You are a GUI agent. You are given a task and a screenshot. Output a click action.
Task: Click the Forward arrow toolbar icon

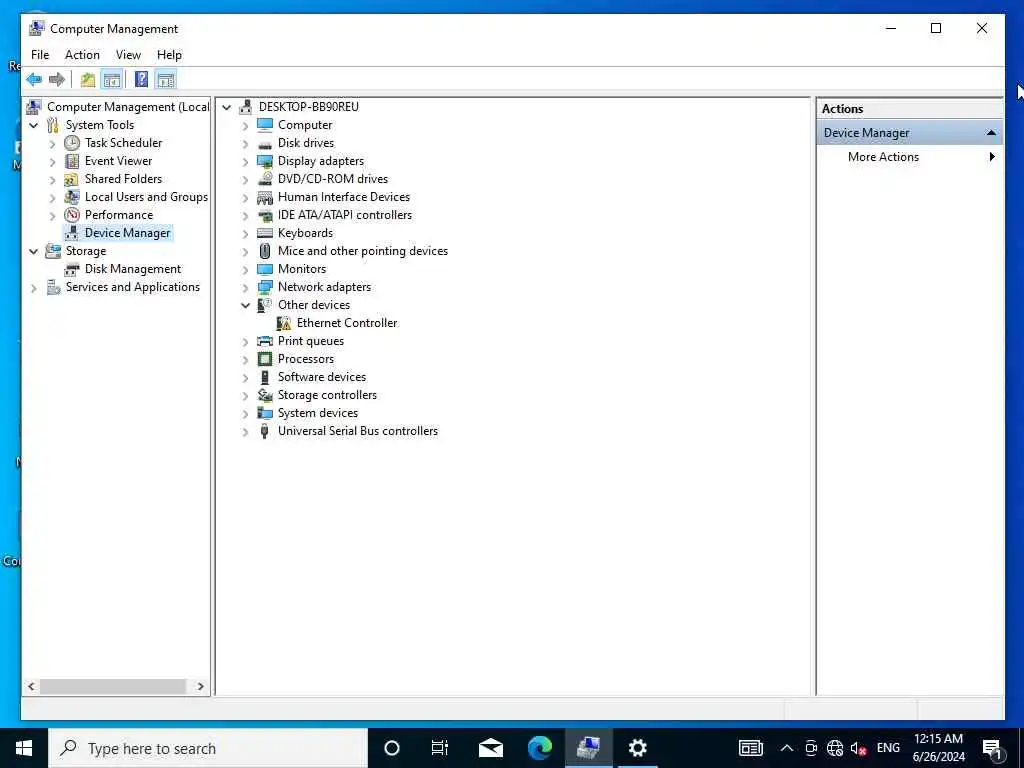[57, 80]
